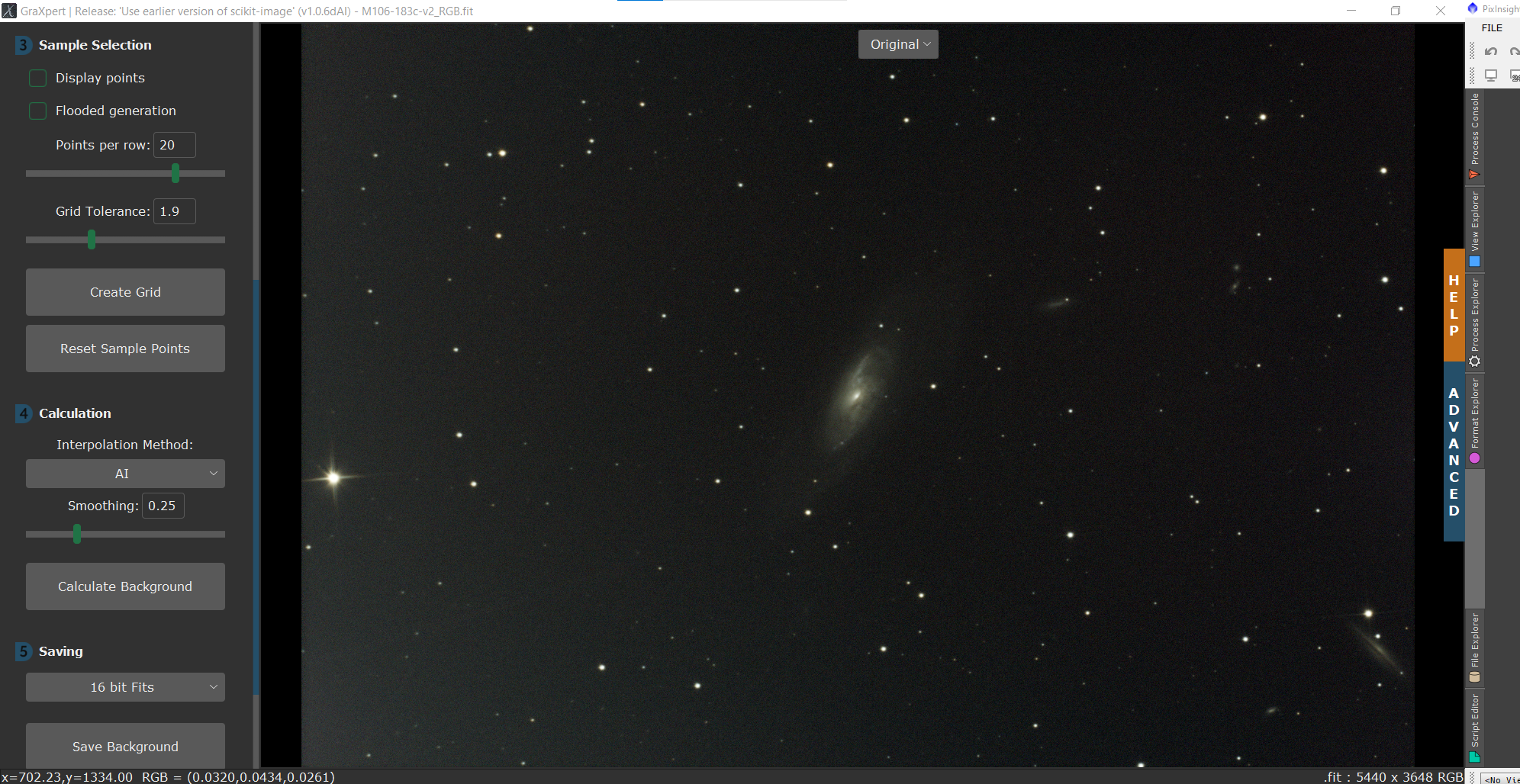Toggle the Flooded generation checkbox
Screen dimensions: 1520x784
tap(37, 111)
